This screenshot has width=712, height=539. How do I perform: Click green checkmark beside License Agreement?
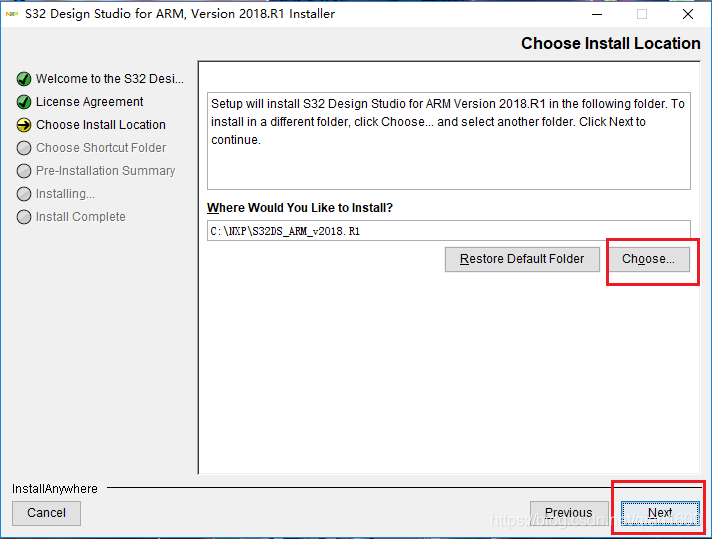coord(24,102)
